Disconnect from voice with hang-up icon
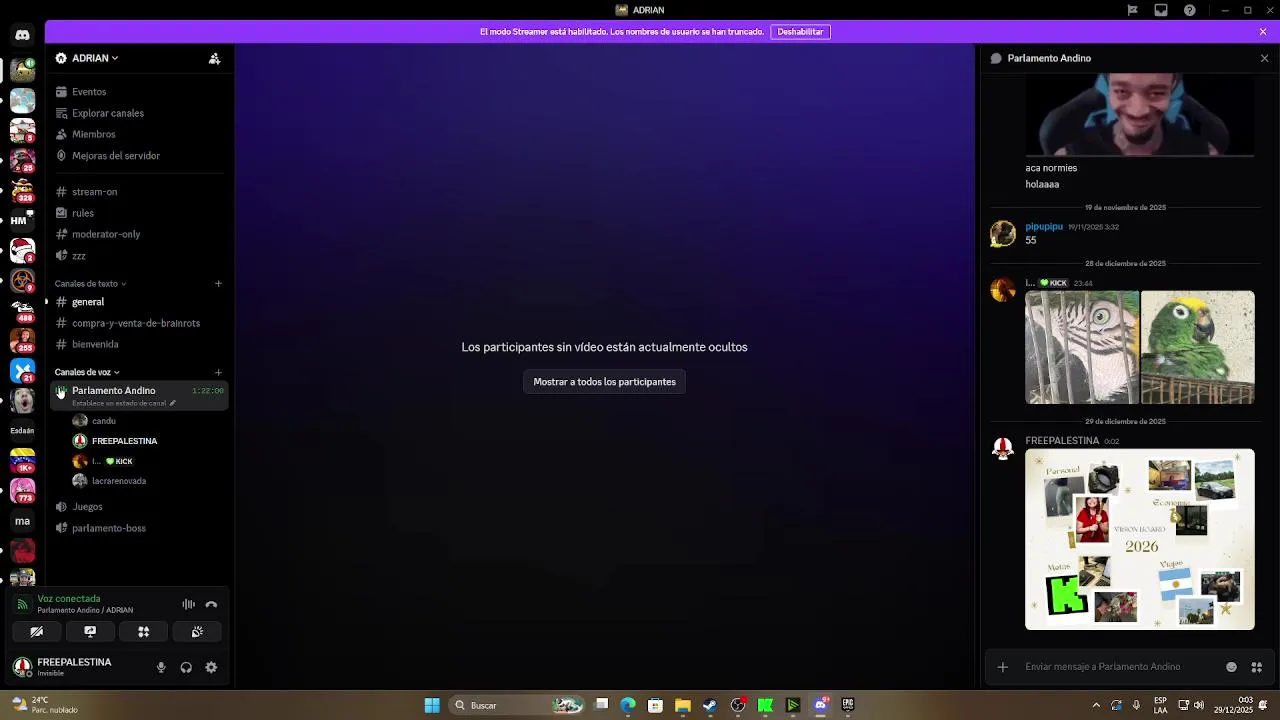Image resolution: width=1280 pixels, height=720 pixels. [x=211, y=604]
